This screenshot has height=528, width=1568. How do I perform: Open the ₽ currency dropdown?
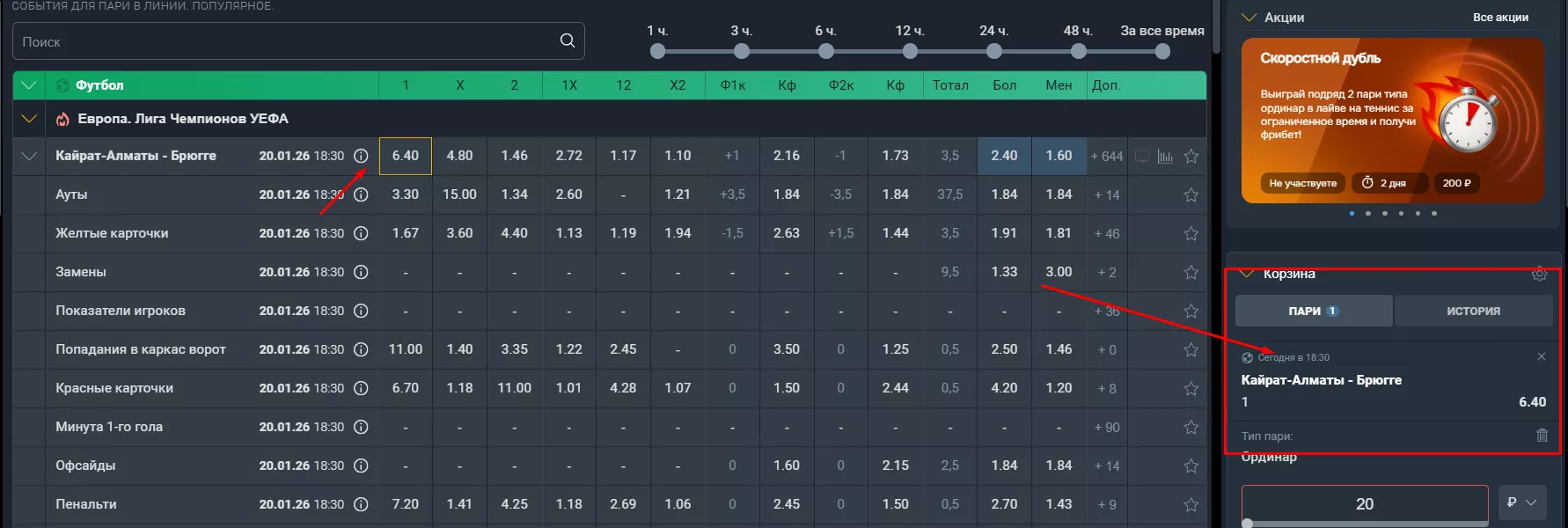click(x=1521, y=502)
